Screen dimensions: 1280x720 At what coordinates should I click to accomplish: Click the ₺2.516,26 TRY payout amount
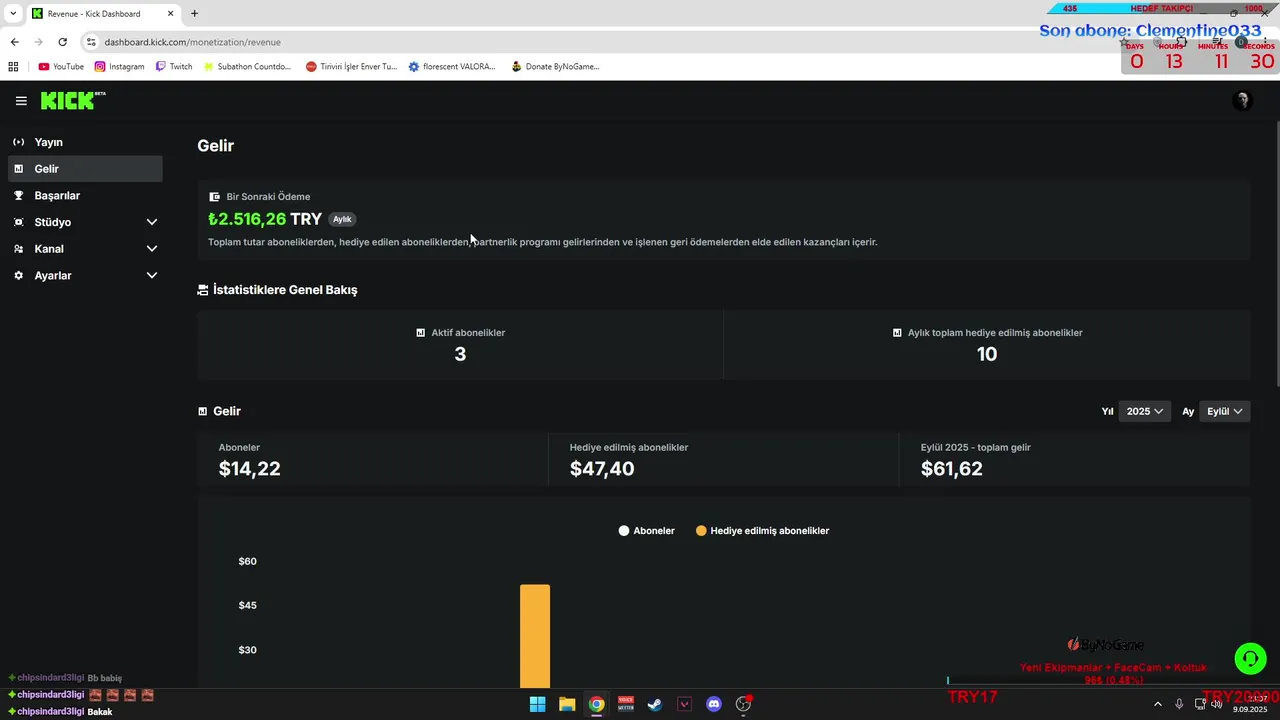(265, 219)
